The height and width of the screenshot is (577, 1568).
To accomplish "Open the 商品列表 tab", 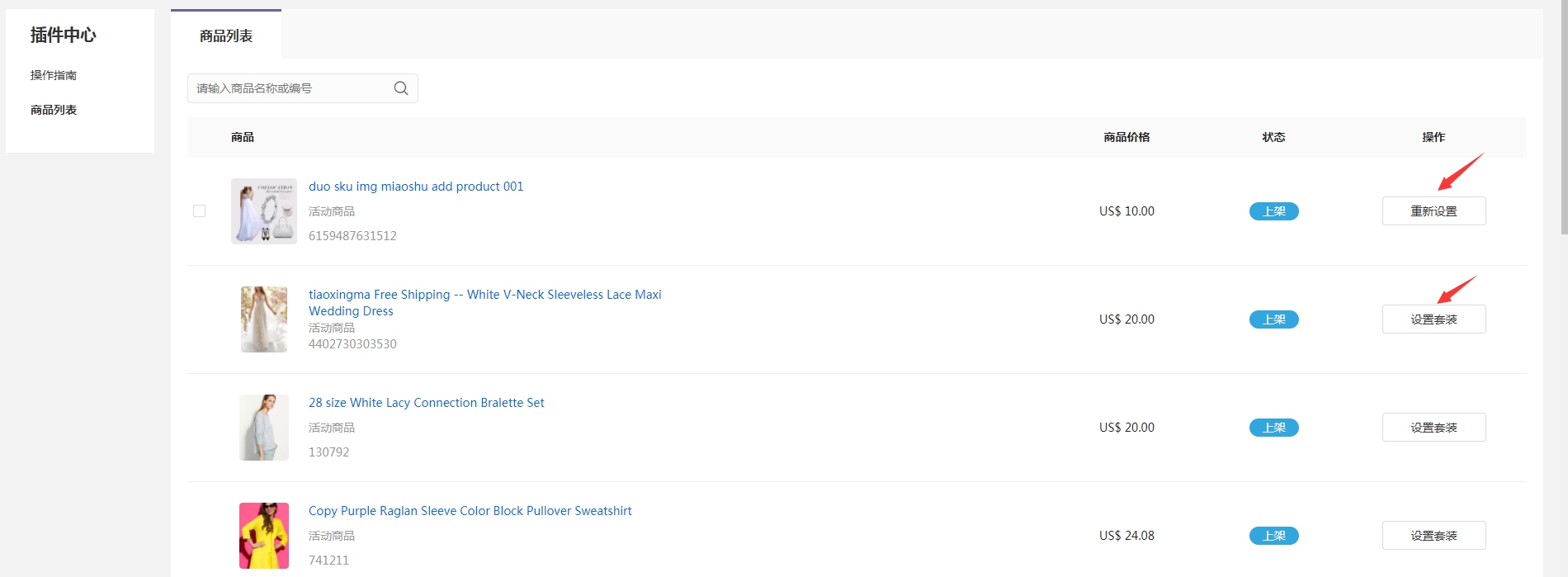I will tap(226, 35).
